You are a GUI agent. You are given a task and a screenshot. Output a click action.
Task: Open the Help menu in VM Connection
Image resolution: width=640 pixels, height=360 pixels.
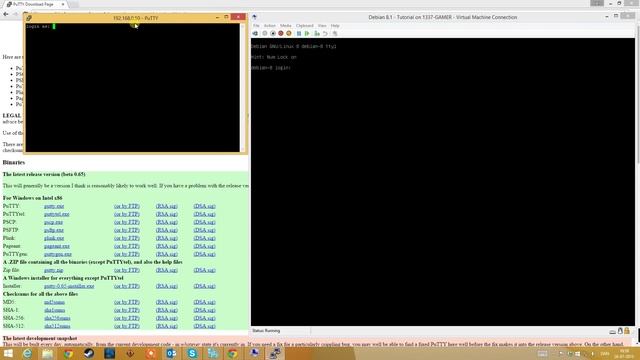tap(335, 26)
